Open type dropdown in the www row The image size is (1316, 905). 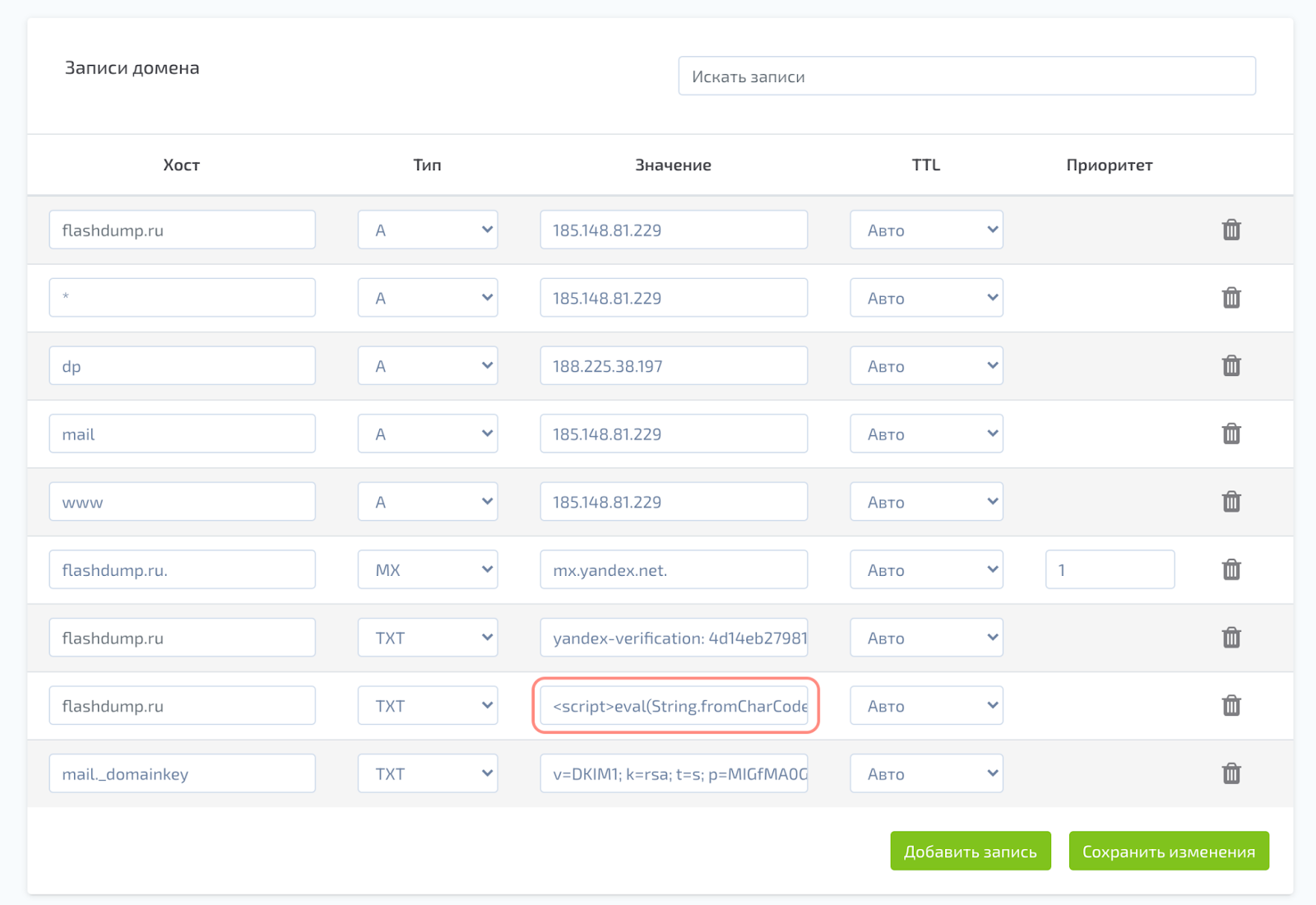pyautogui.click(x=428, y=502)
